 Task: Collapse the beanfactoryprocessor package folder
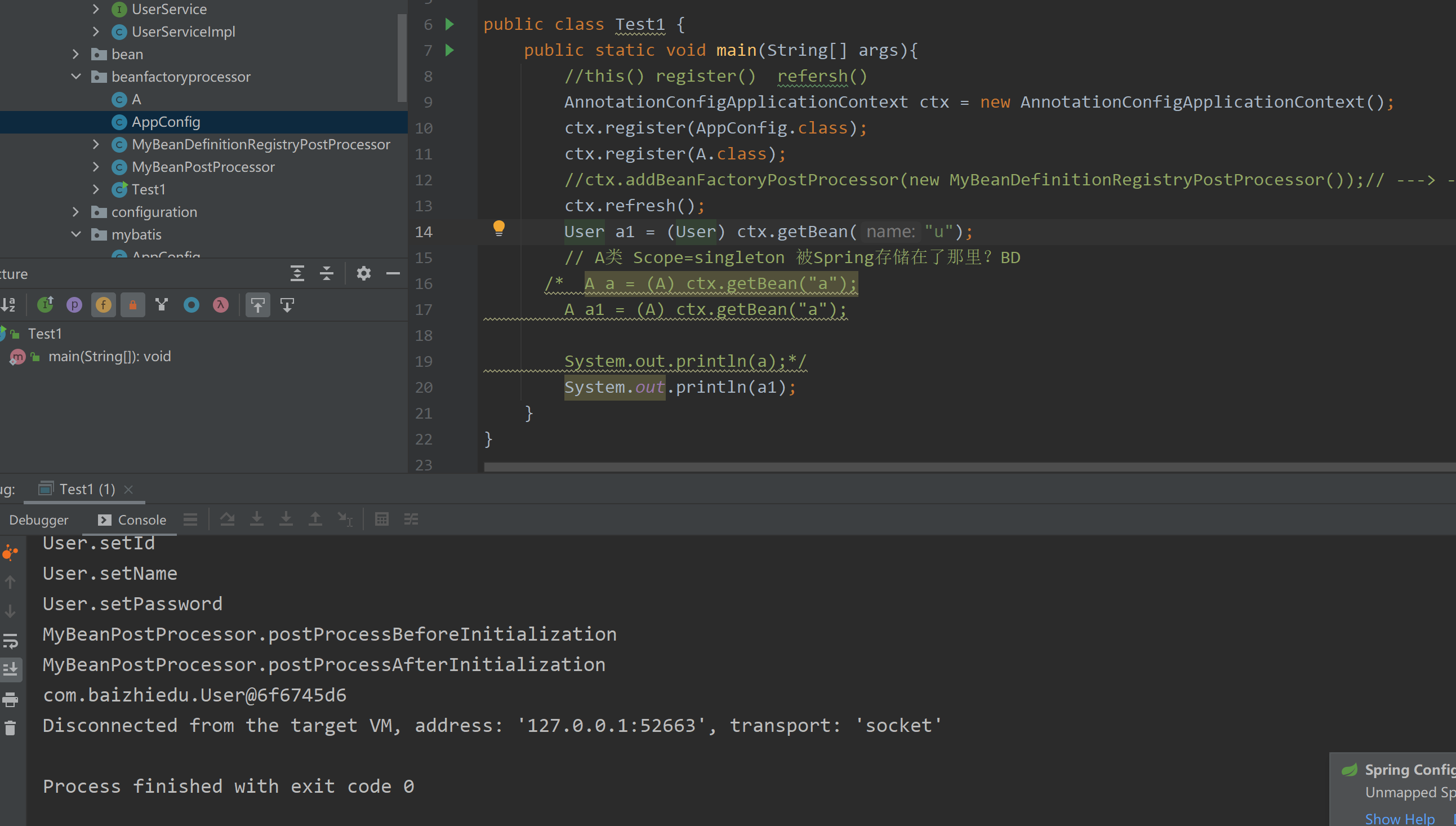point(75,77)
